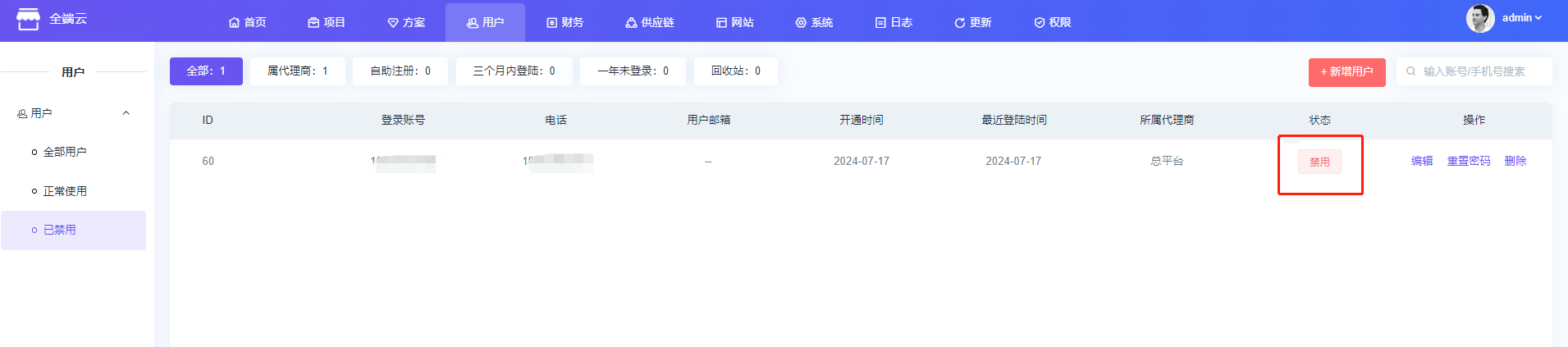Viewport: 1568px width, 347px height.
Task: Select 全部用户 in the sidebar
Action: click(x=65, y=152)
